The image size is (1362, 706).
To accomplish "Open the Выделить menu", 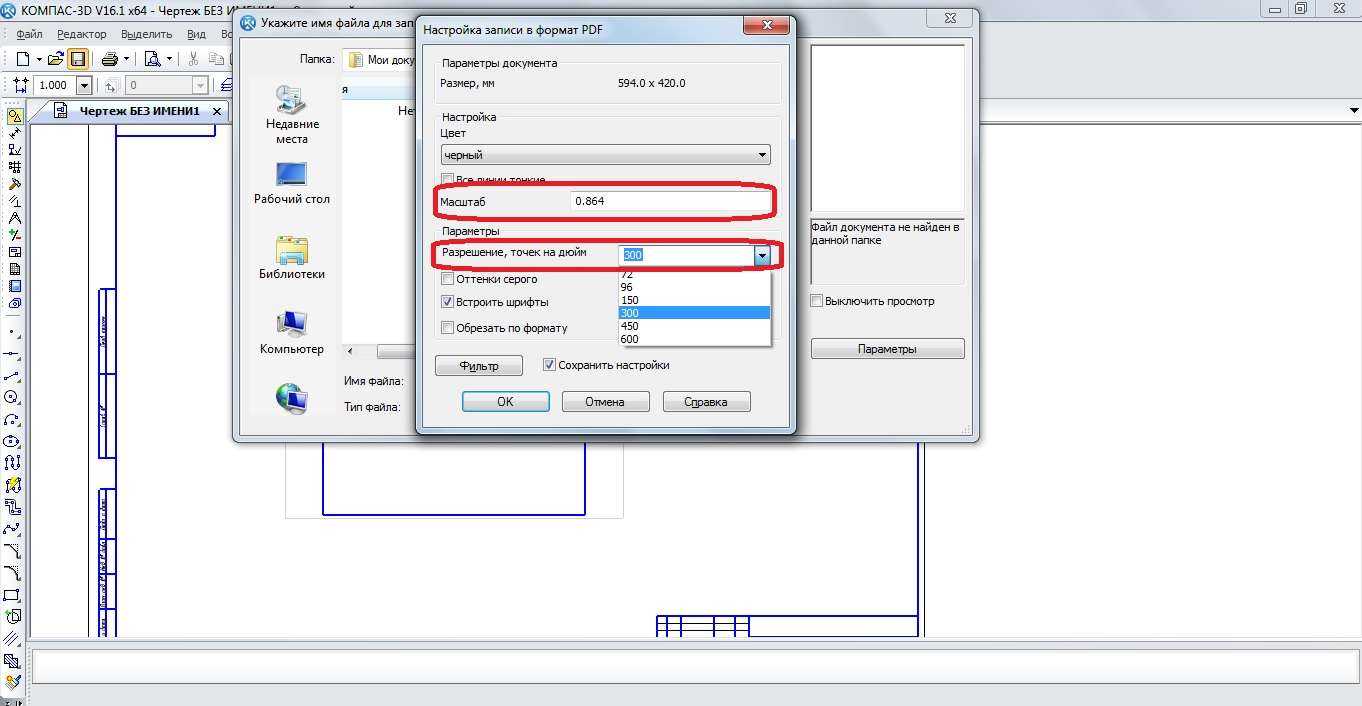I will [146, 34].
